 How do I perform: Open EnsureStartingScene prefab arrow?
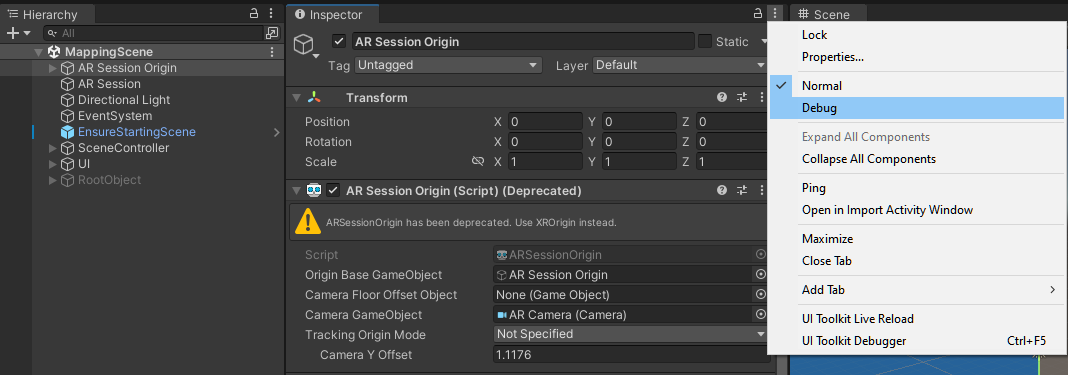click(276, 132)
